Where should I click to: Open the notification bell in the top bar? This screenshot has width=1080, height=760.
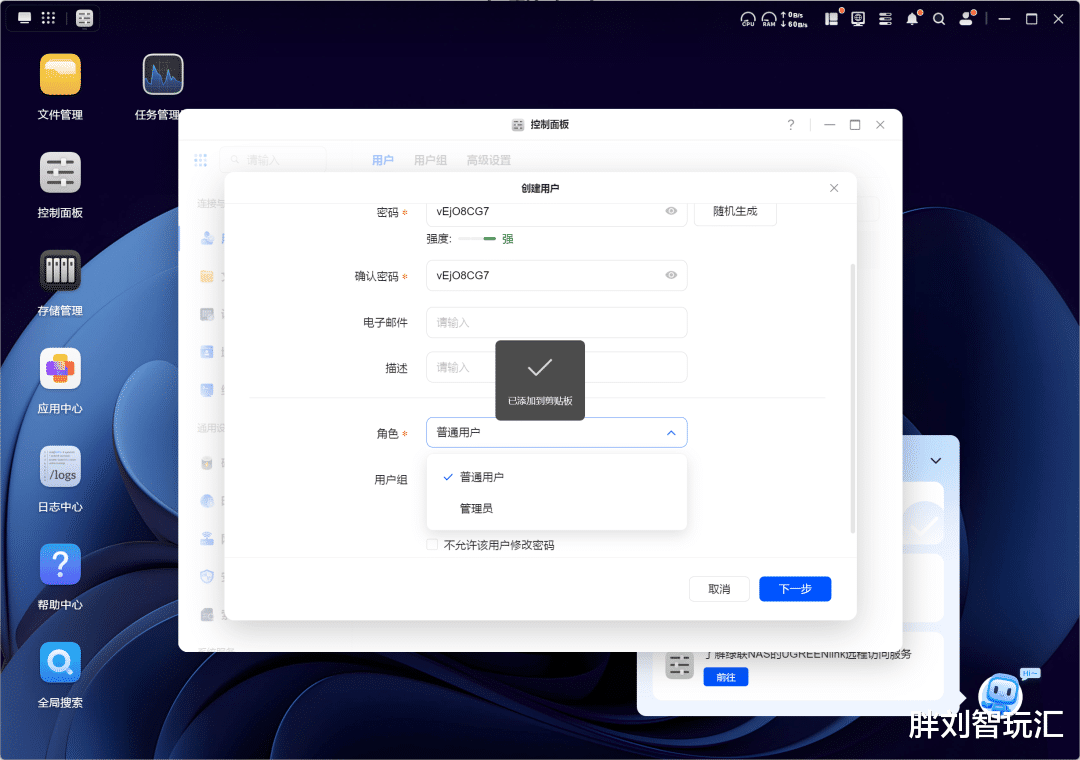pyautogui.click(x=913, y=19)
